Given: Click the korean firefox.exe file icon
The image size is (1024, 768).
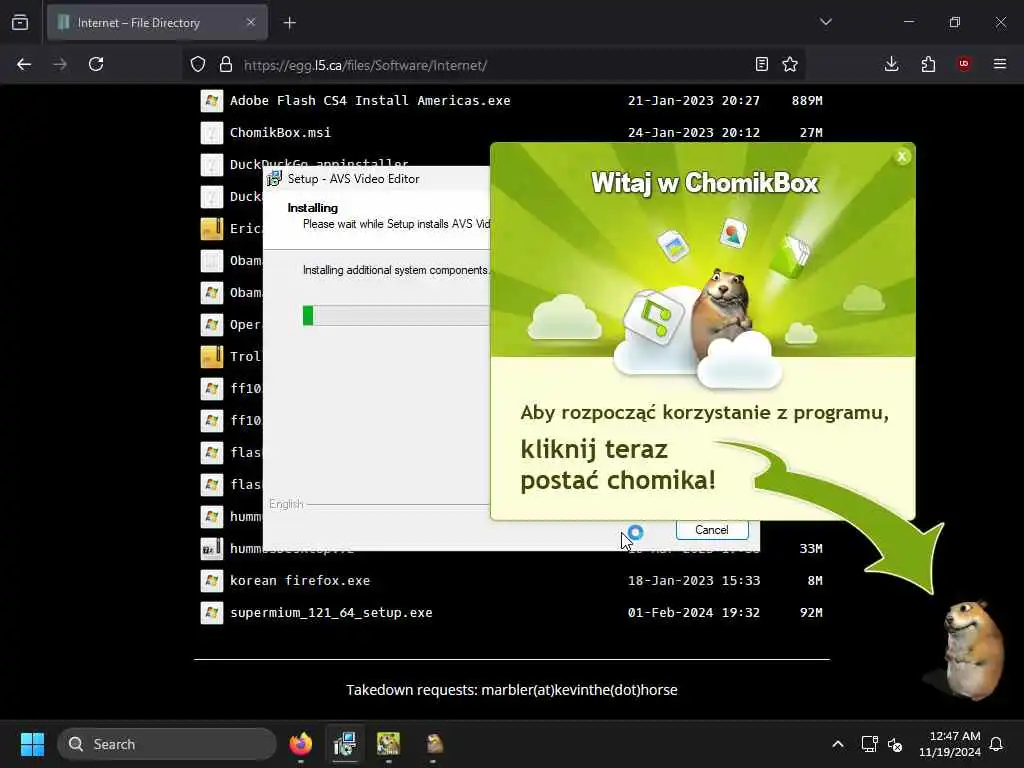Looking at the screenshot, I should (212, 581).
